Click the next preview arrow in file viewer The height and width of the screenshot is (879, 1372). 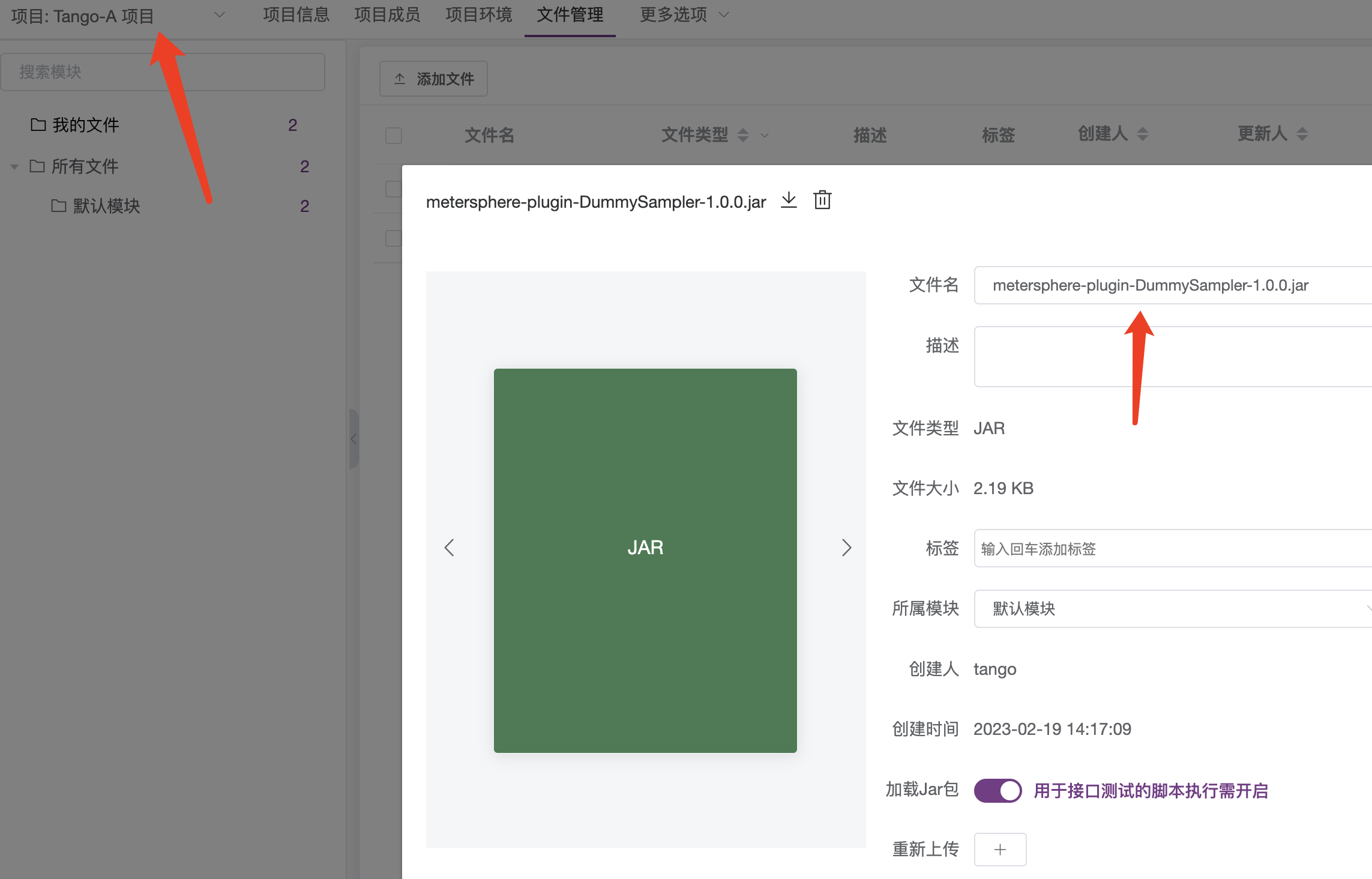coord(847,548)
